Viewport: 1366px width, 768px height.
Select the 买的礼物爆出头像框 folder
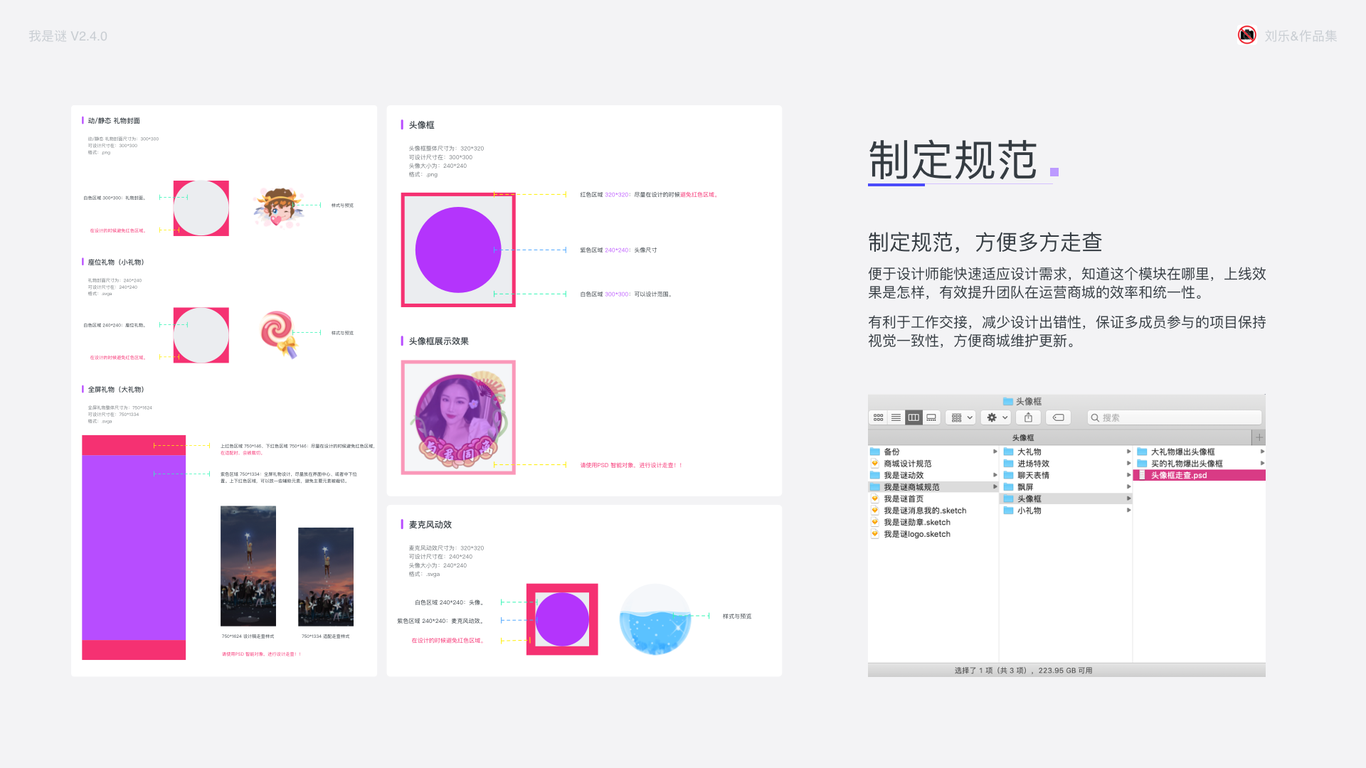tap(1200, 464)
